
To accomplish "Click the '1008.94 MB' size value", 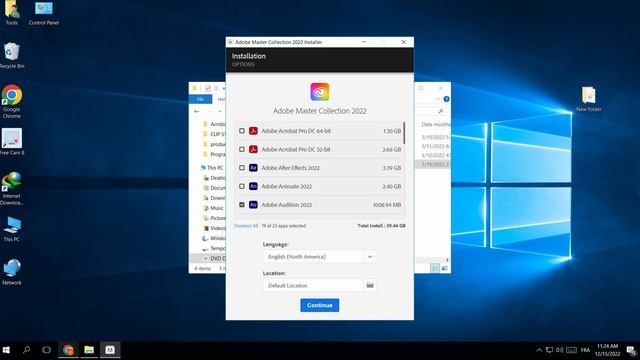I will click(x=387, y=204).
